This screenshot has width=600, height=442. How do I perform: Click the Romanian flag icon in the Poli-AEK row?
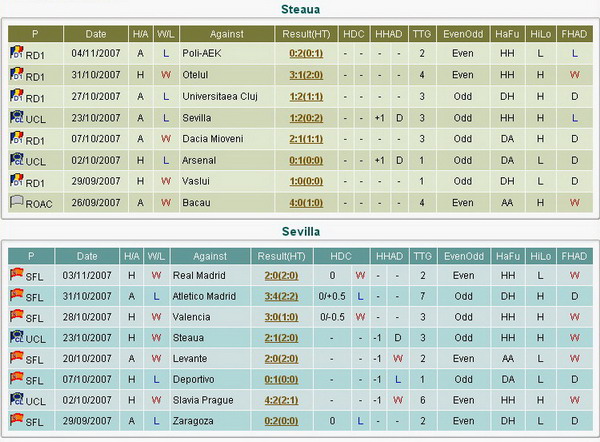point(15,51)
